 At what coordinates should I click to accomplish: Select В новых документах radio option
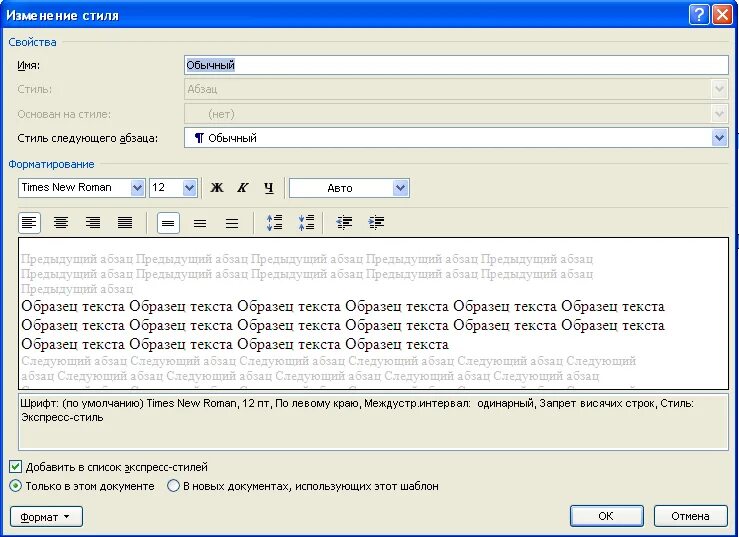pos(173,486)
